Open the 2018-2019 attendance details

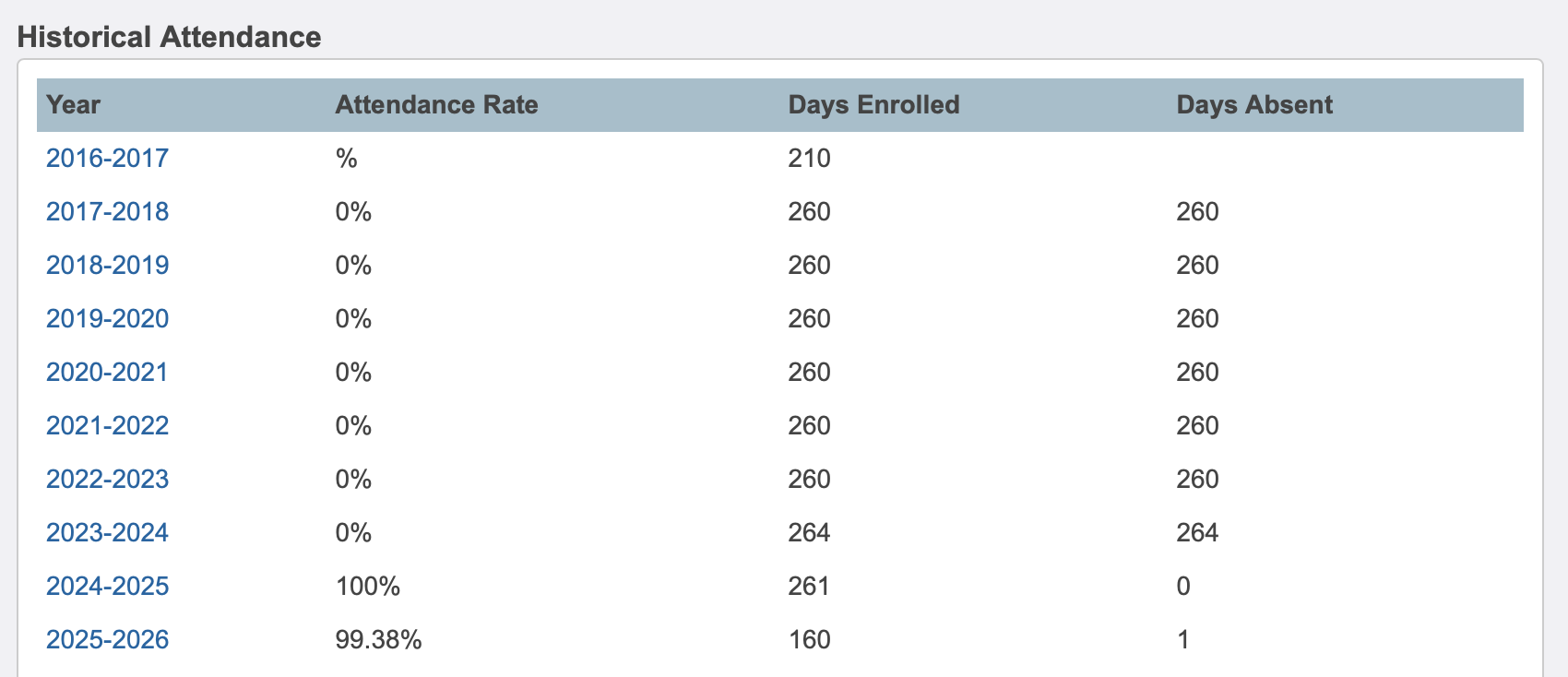pyautogui.click(x=106, y=265)
